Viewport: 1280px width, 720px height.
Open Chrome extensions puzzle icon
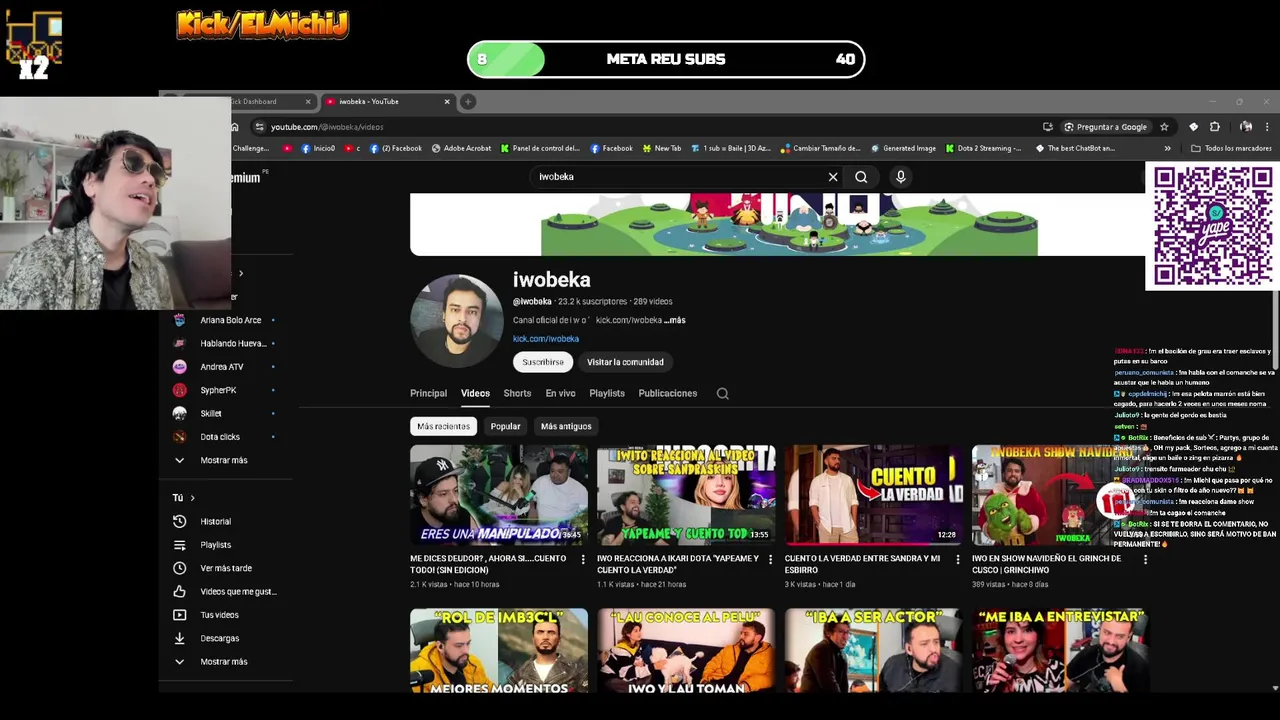[1215, 127]
